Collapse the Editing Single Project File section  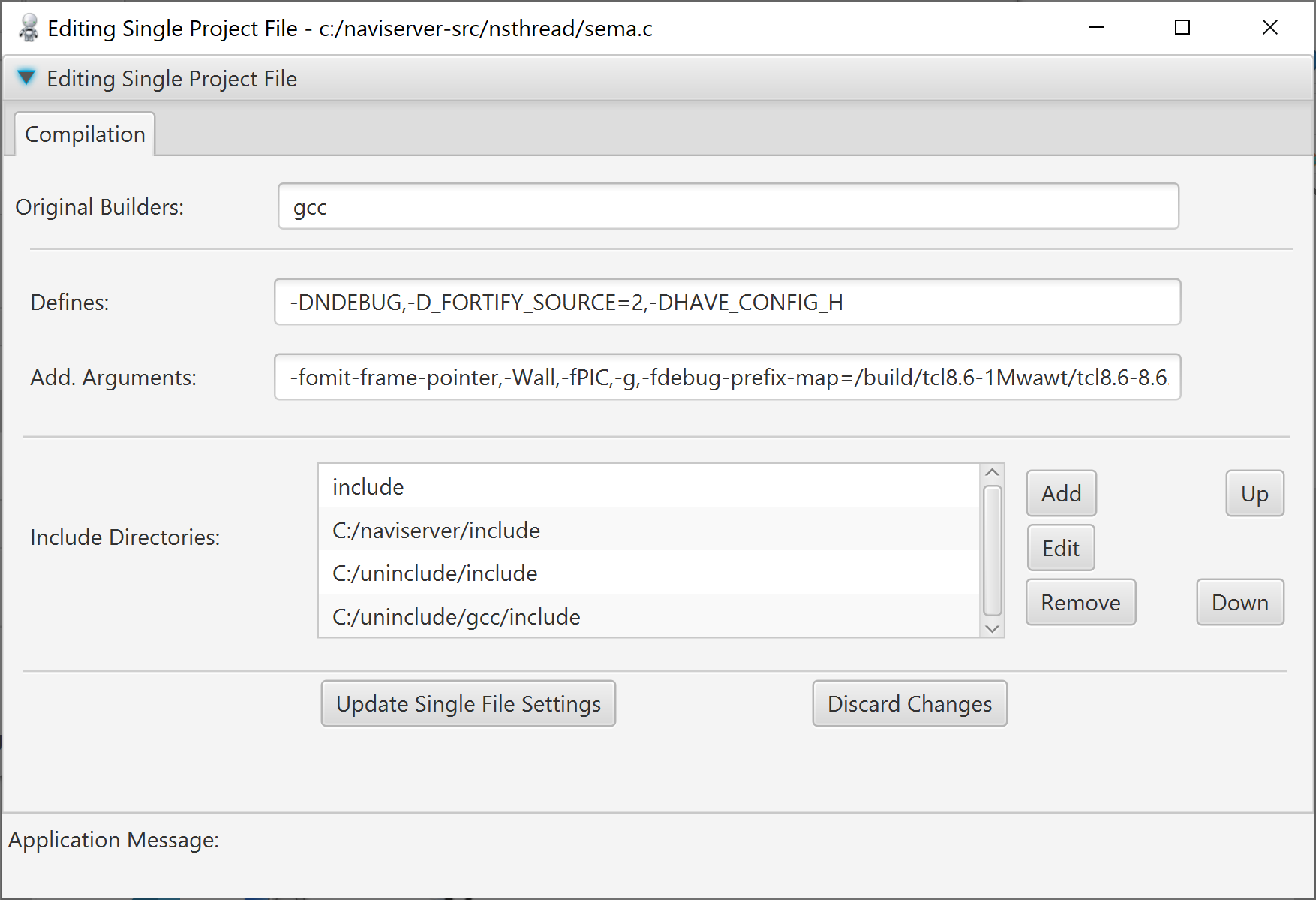[x=26, y=78]
